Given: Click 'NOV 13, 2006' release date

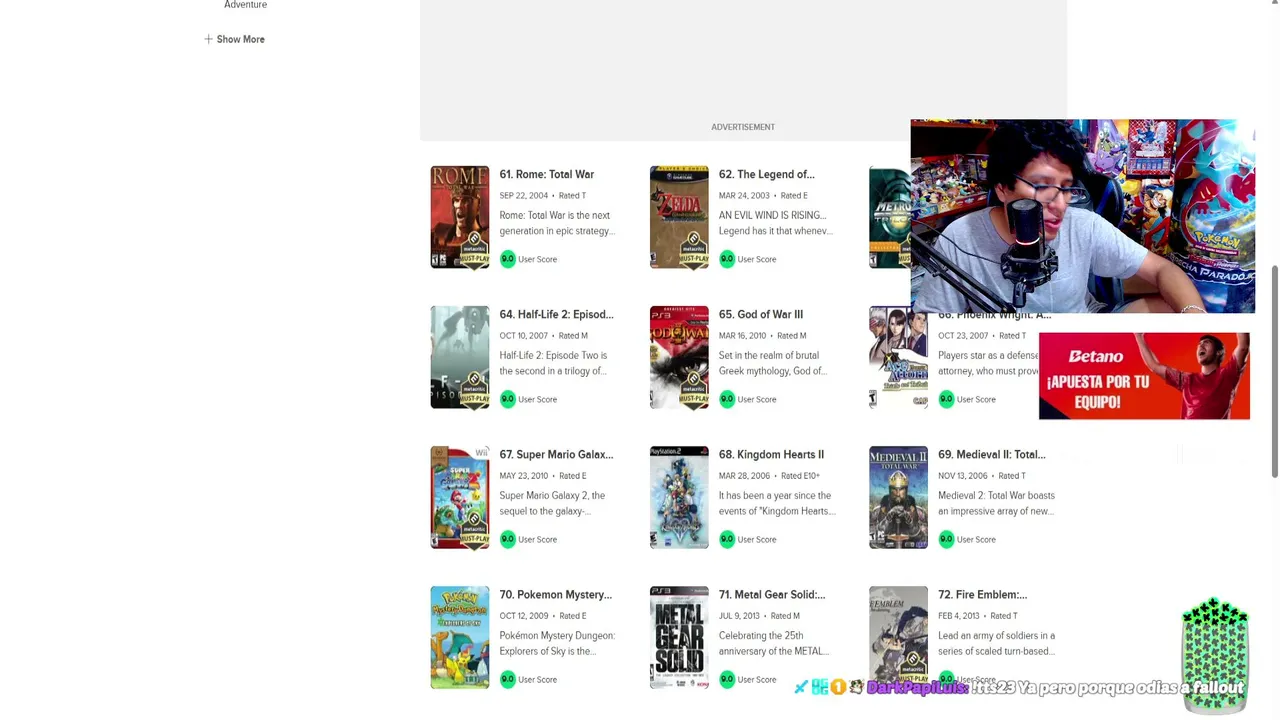Looking at the screenshot, I should click(962, 475).
